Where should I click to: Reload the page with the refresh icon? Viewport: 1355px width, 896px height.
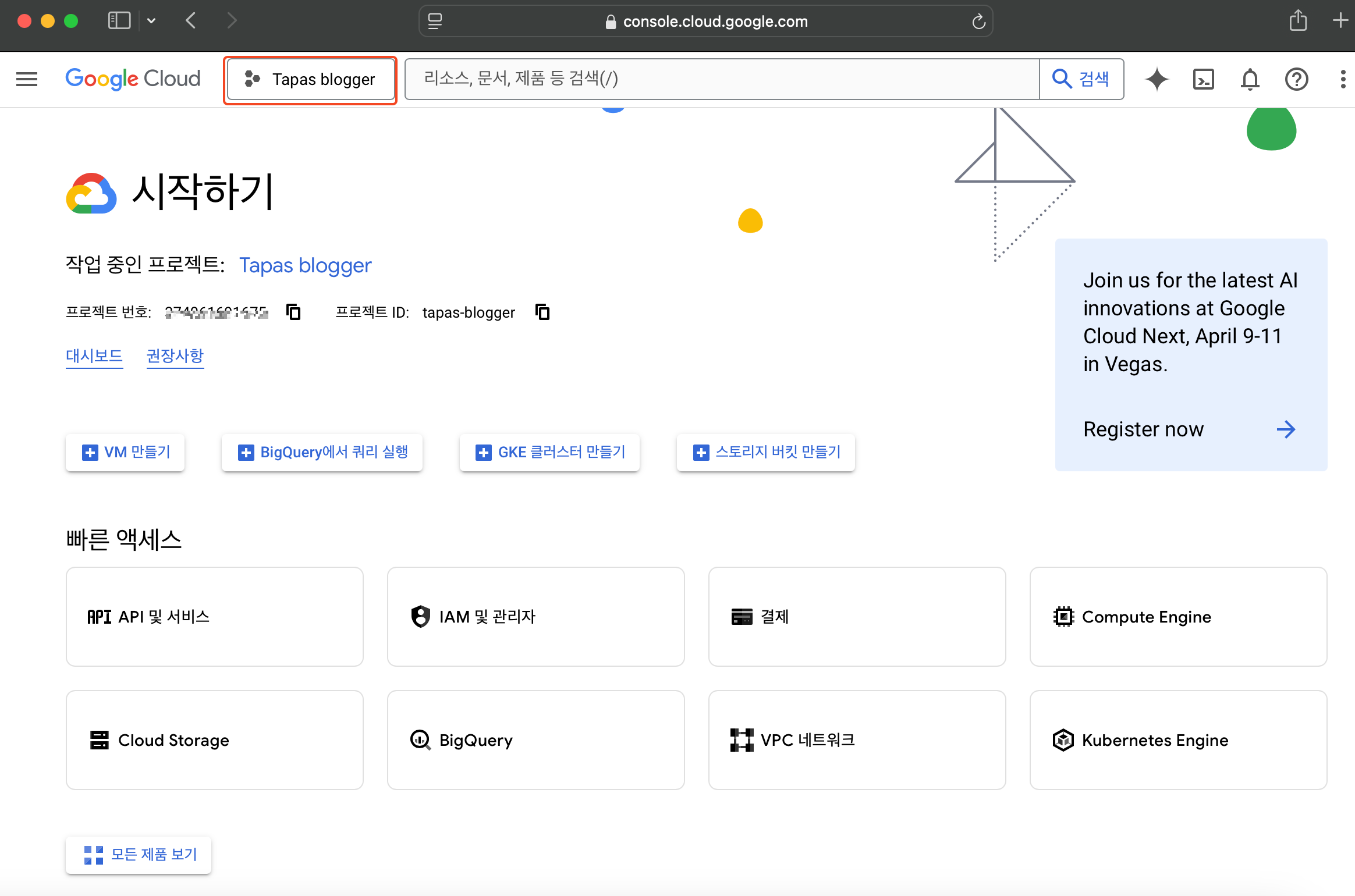[x=978, y=22]
